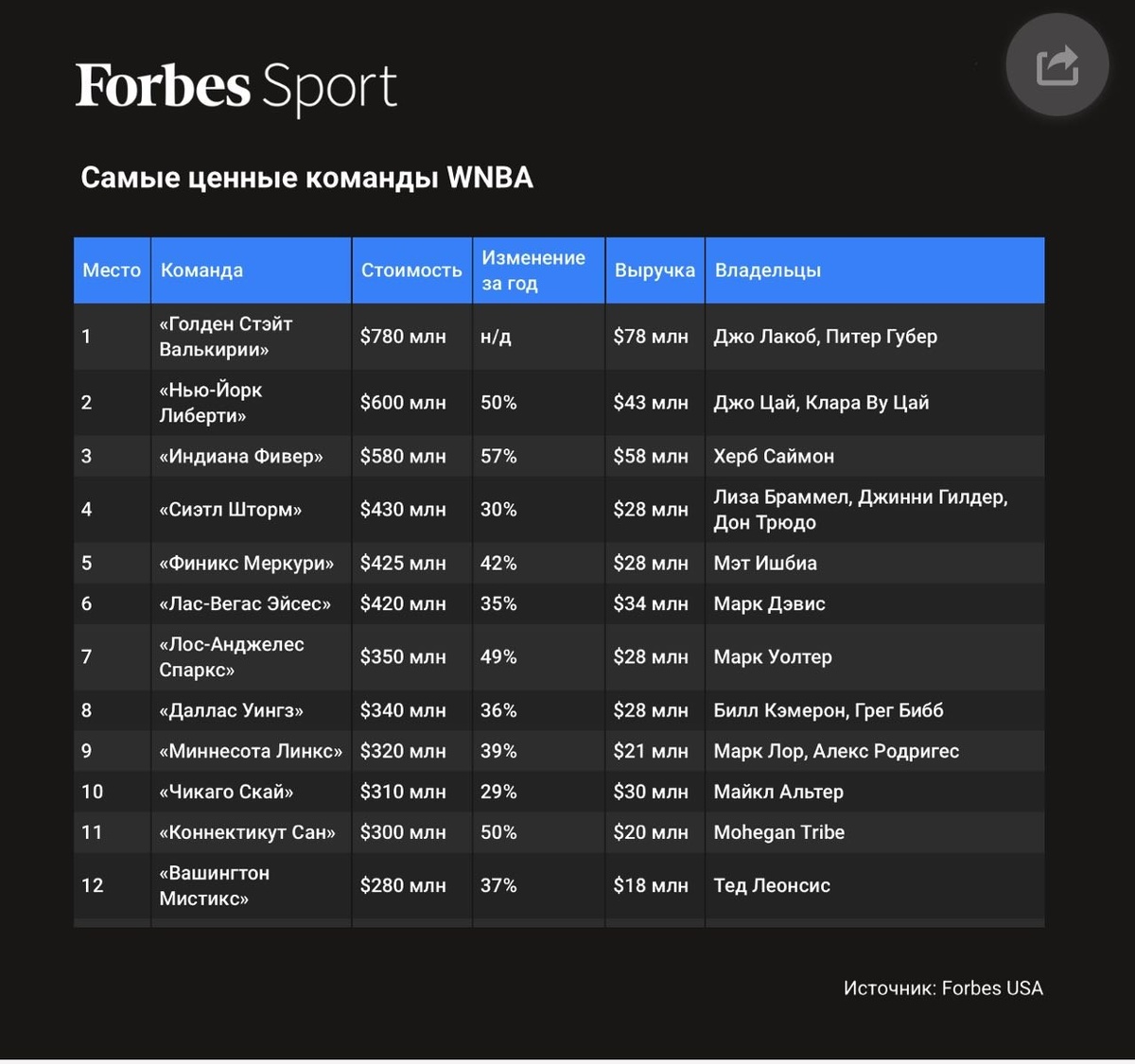Select owners «Джо Лакоб, Питер Губер»
This screenshot has height=1064, width=1135.
pos(825,337)
